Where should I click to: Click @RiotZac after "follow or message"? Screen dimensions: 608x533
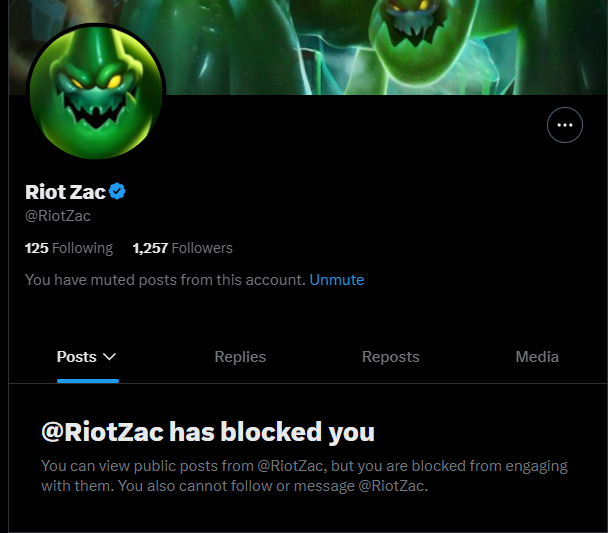[x=391, y=486]
